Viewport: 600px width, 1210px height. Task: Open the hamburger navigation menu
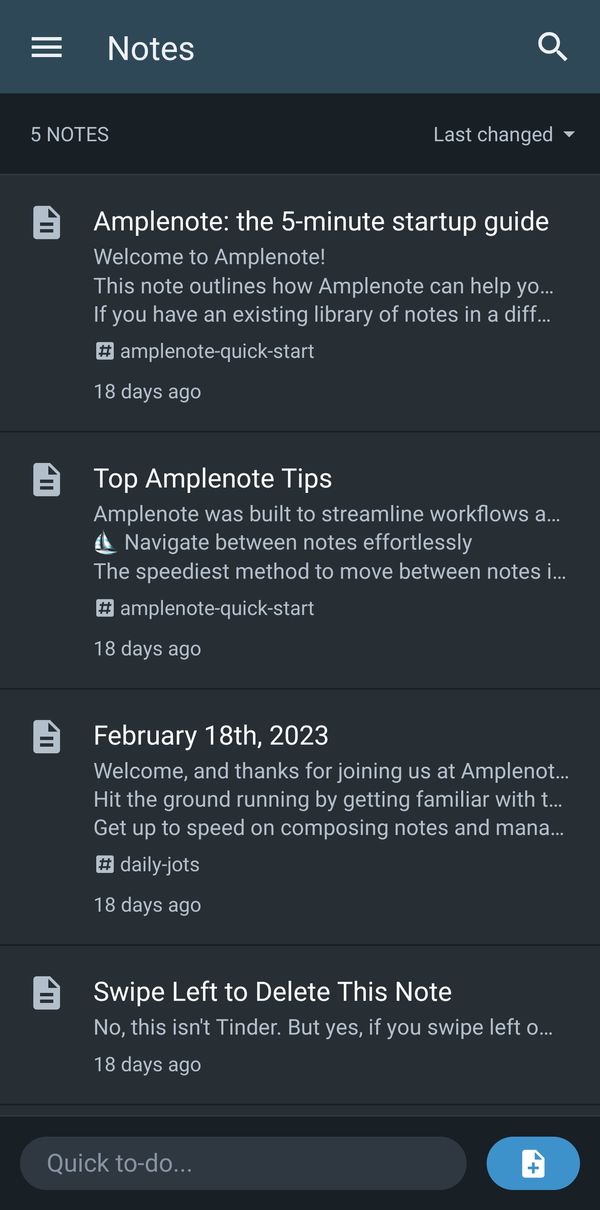click(46, 47)
